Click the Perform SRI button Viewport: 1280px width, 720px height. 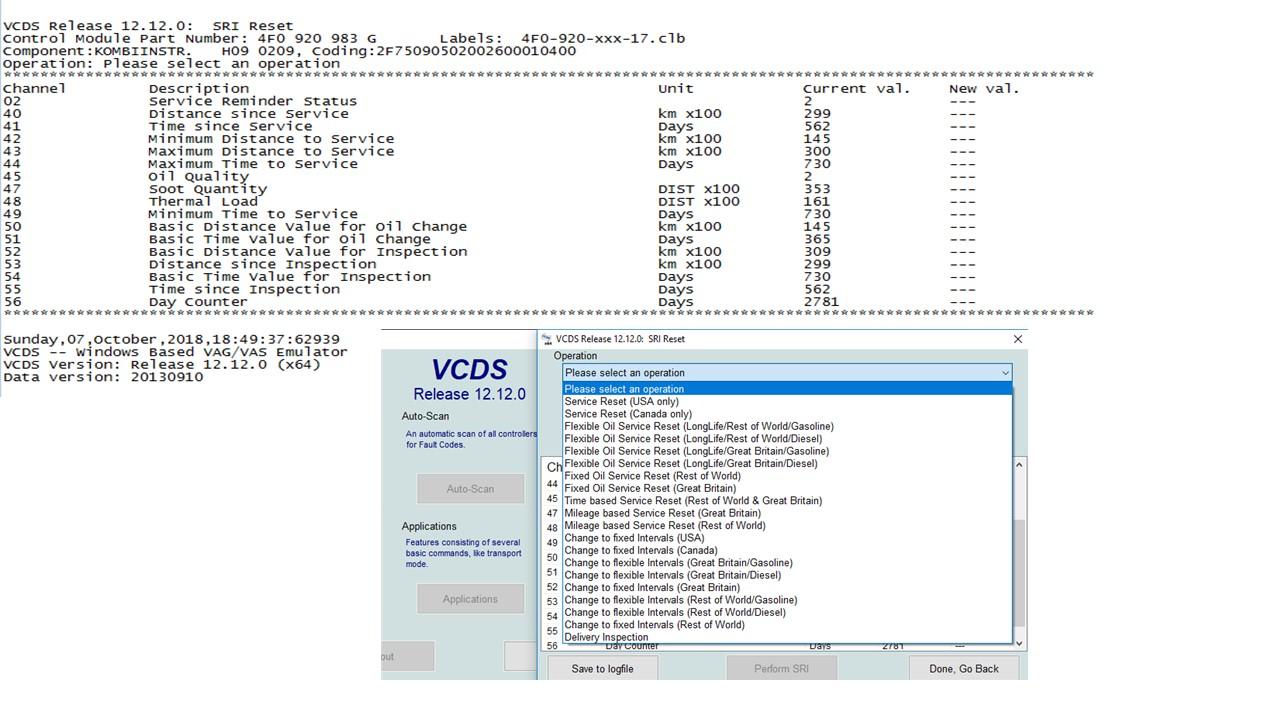coord(781,668)
